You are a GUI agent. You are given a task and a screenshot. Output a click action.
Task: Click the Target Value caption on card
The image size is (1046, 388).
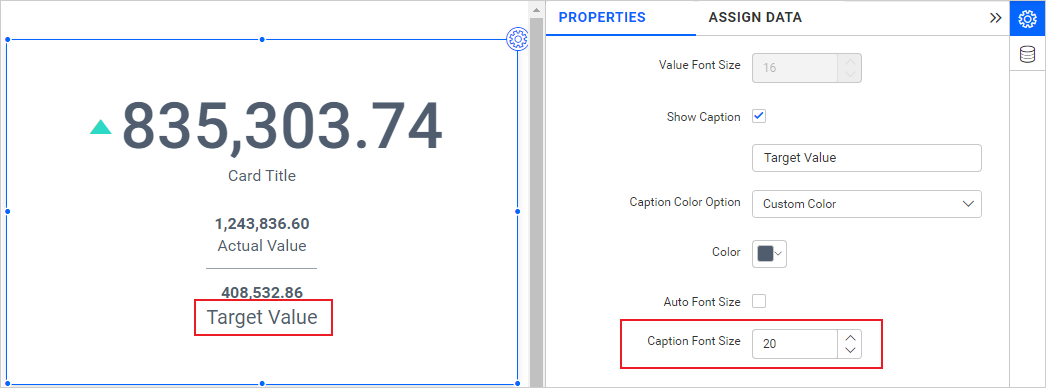tap(262, 317)
